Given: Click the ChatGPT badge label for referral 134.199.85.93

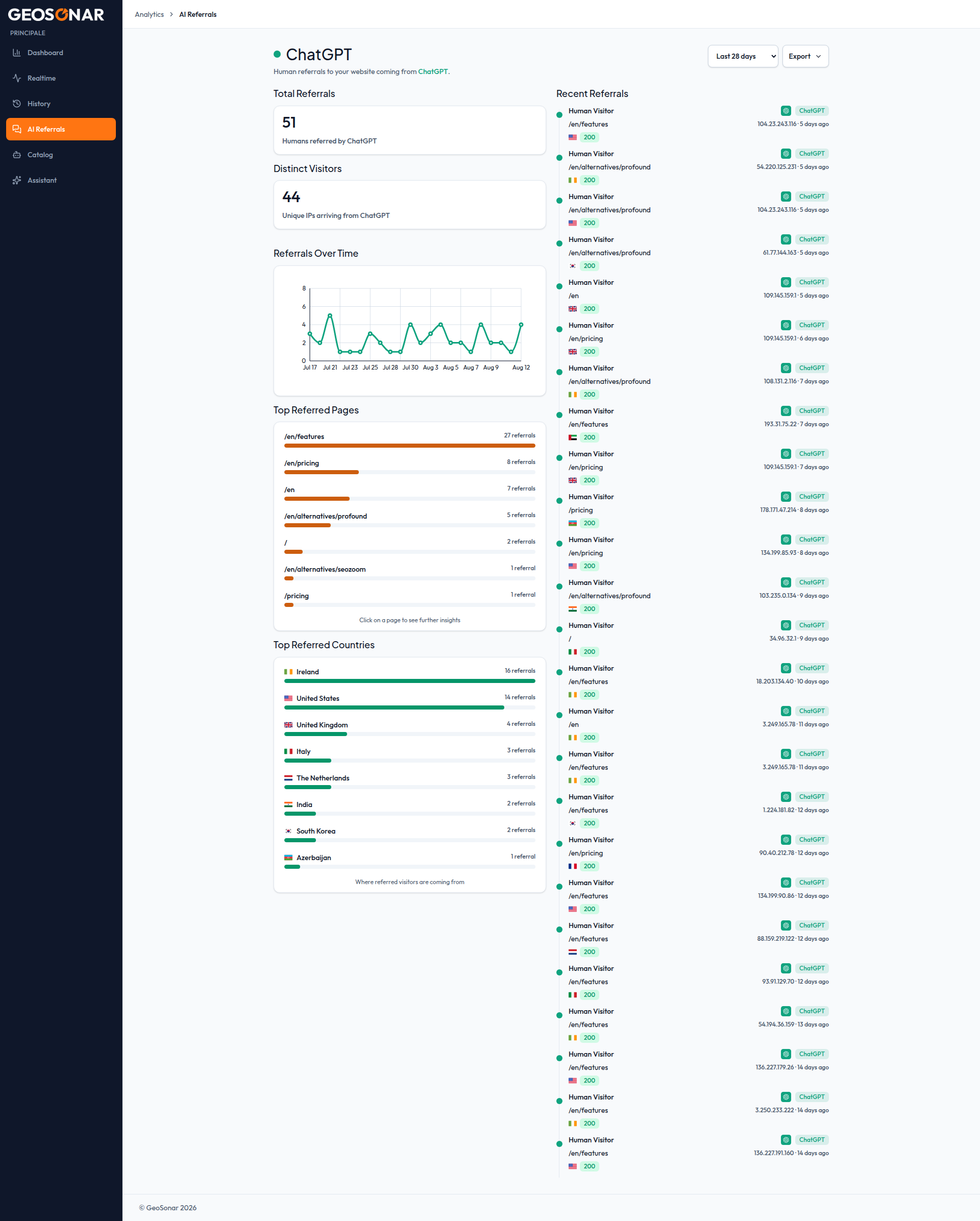Looking at the screenshot, I should tap(811, 540).
